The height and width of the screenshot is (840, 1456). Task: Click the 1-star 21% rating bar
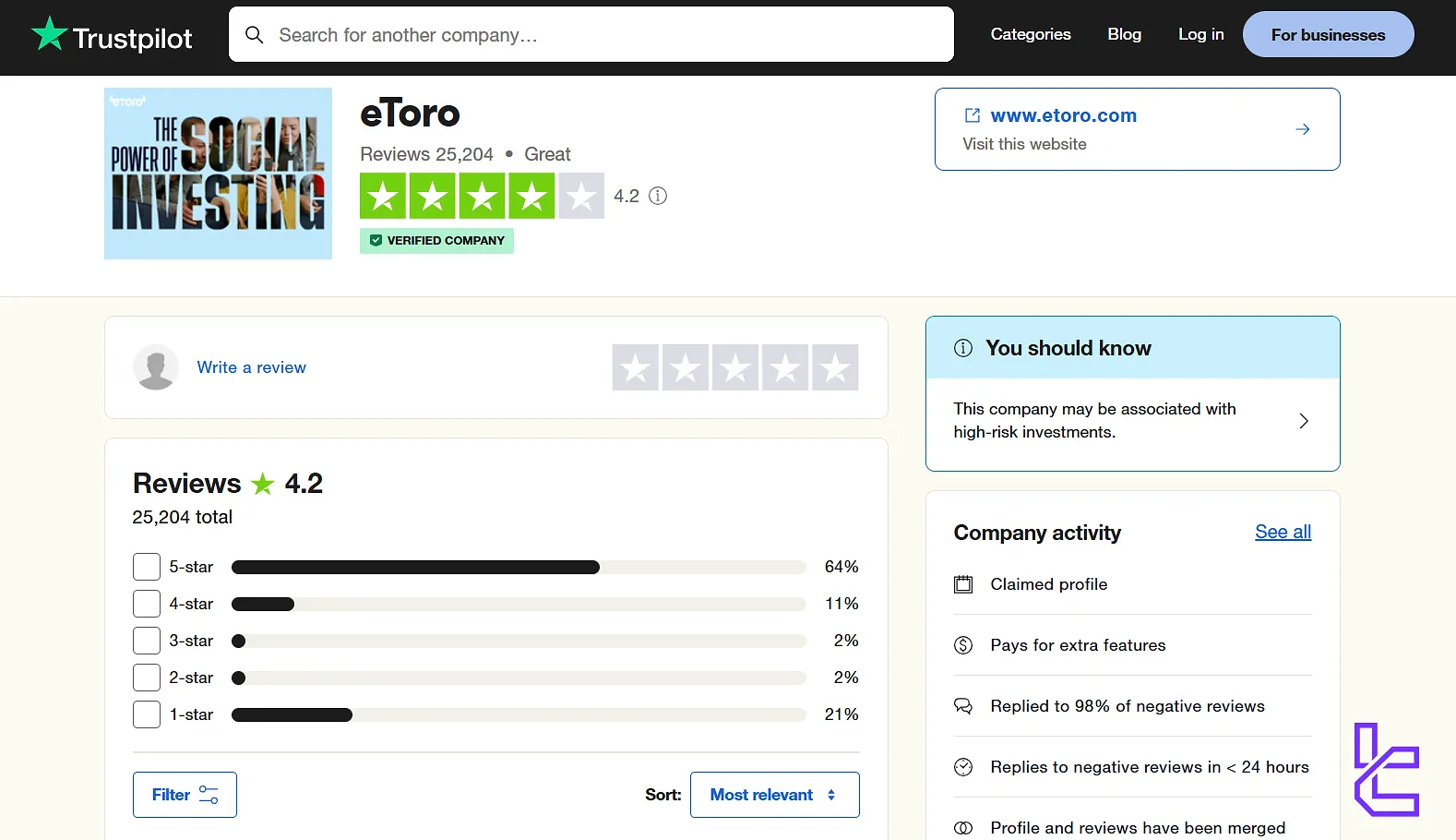pyautogui.click(x=519, y=714)
